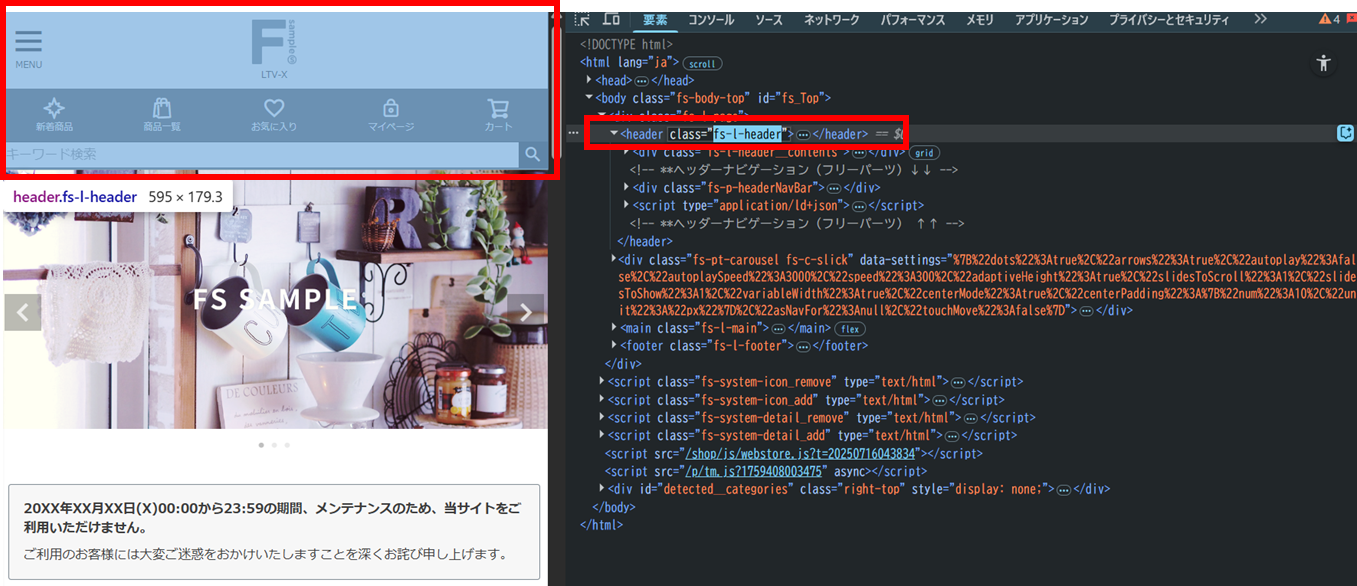The height and width of the screenshot is (586, 1357).
Task: Activate the DevTools element inspector icon
Action: click(582, 19)
